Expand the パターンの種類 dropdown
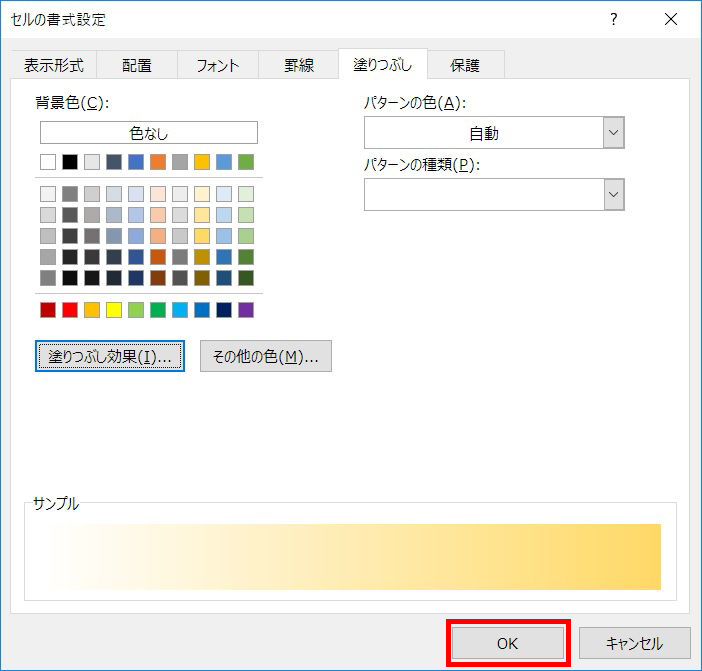Screen dimensions: 702x671 click(613, 194)
